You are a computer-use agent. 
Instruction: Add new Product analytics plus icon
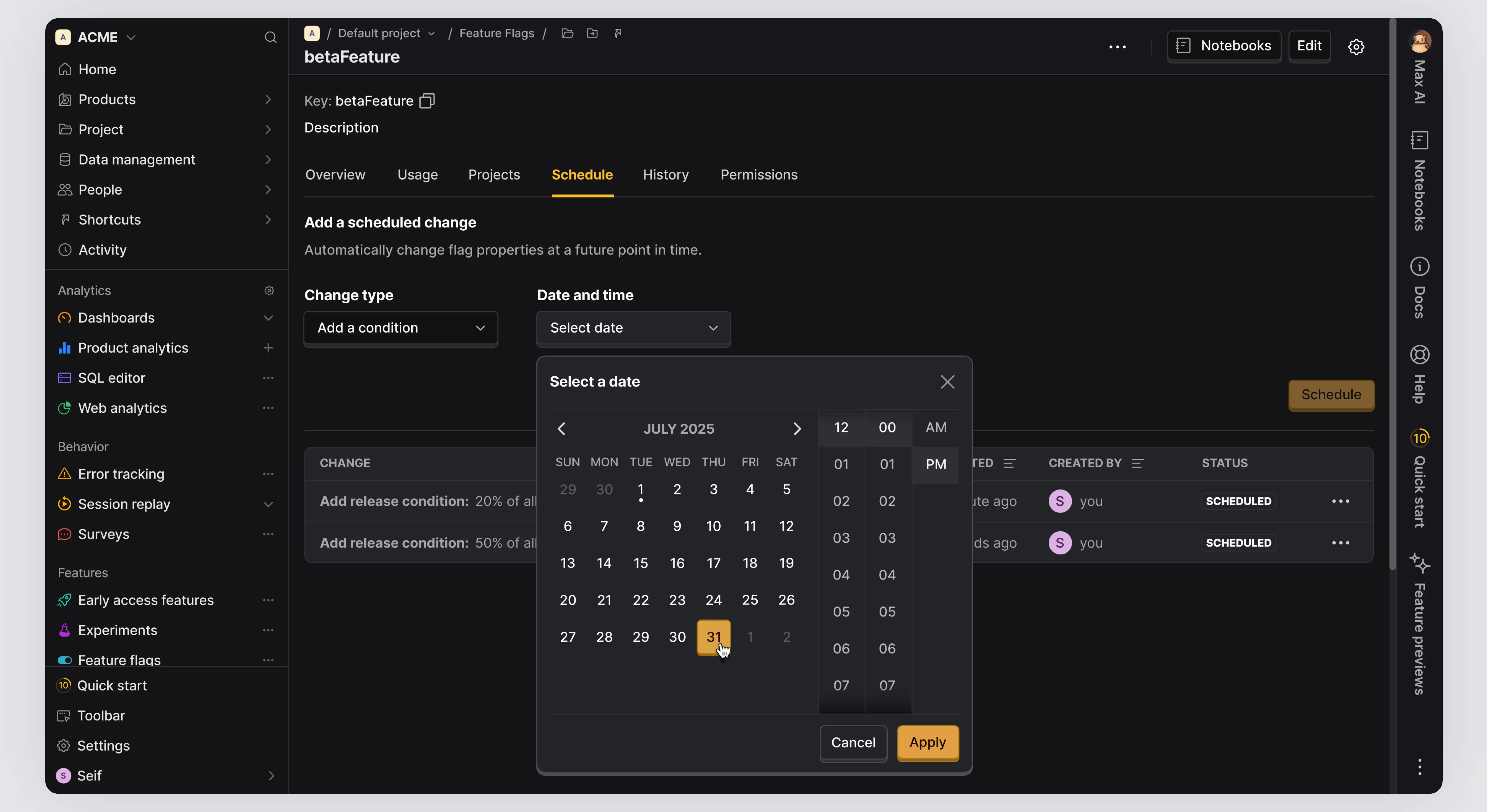(x=268, y=348)
